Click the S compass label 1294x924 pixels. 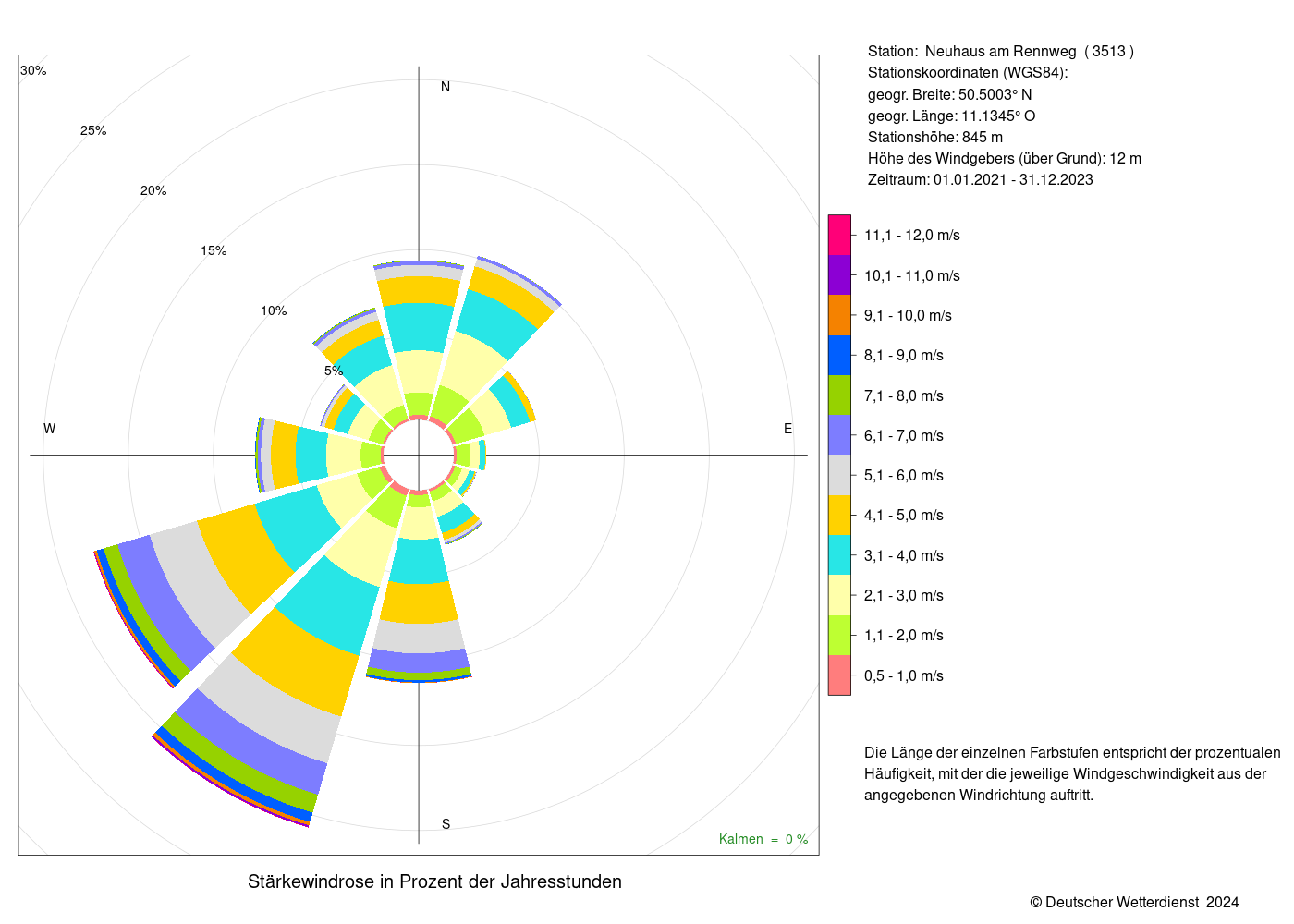point(446,824)
